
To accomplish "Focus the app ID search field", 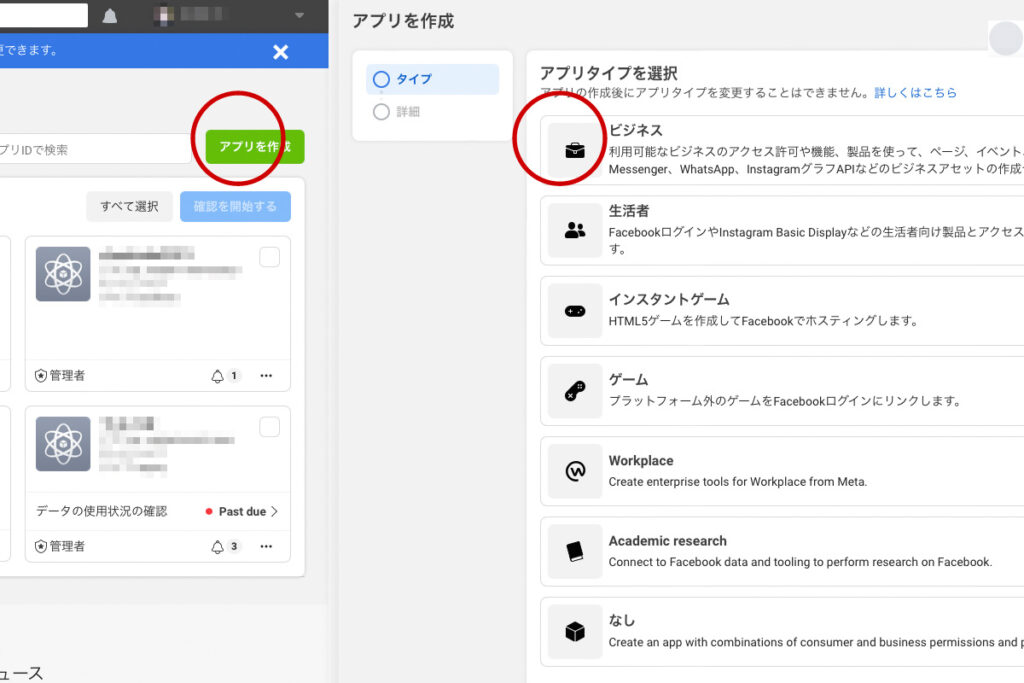I will click(95, 150).
